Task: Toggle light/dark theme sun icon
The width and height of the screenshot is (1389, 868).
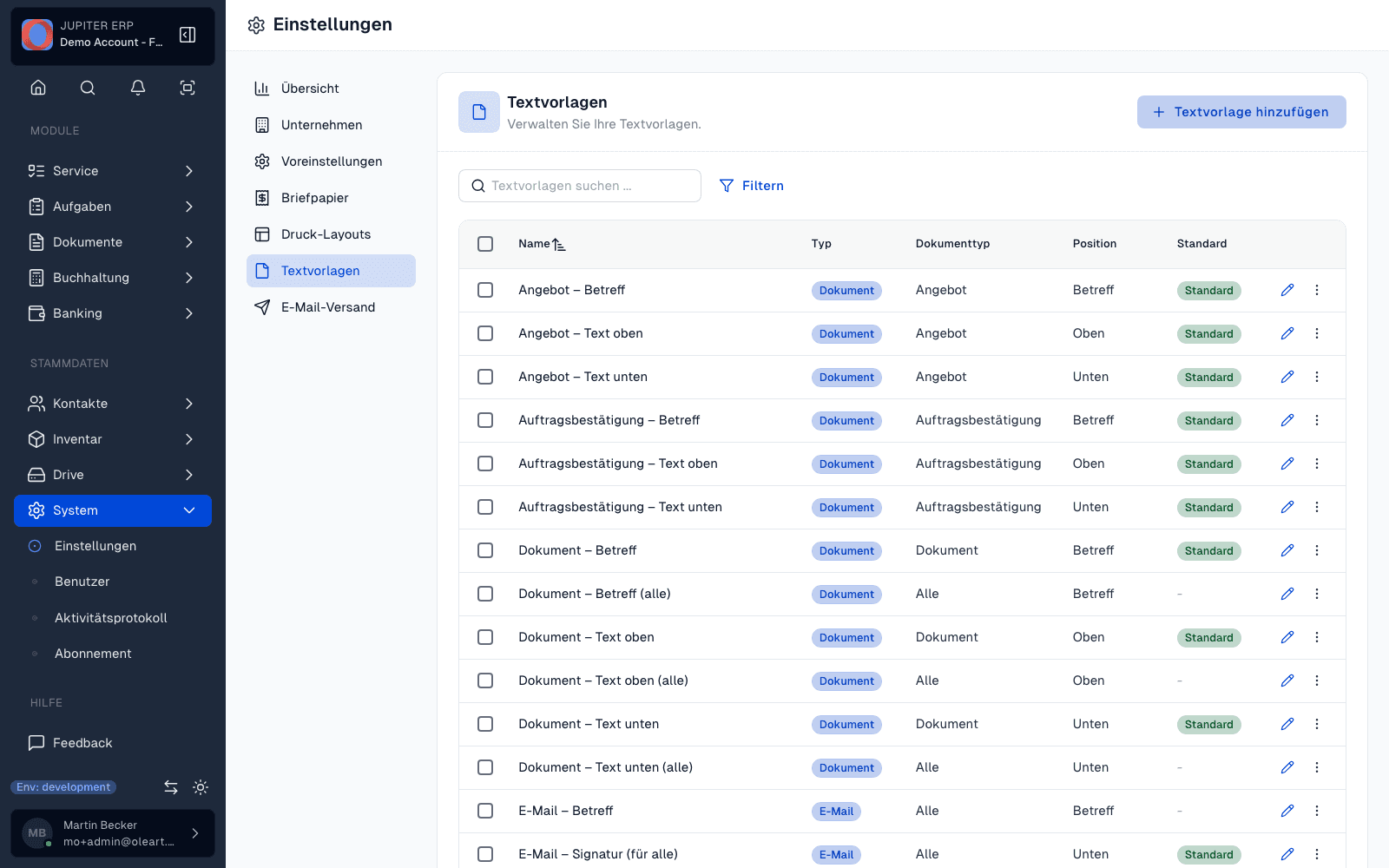Action: tap(201, 787)
